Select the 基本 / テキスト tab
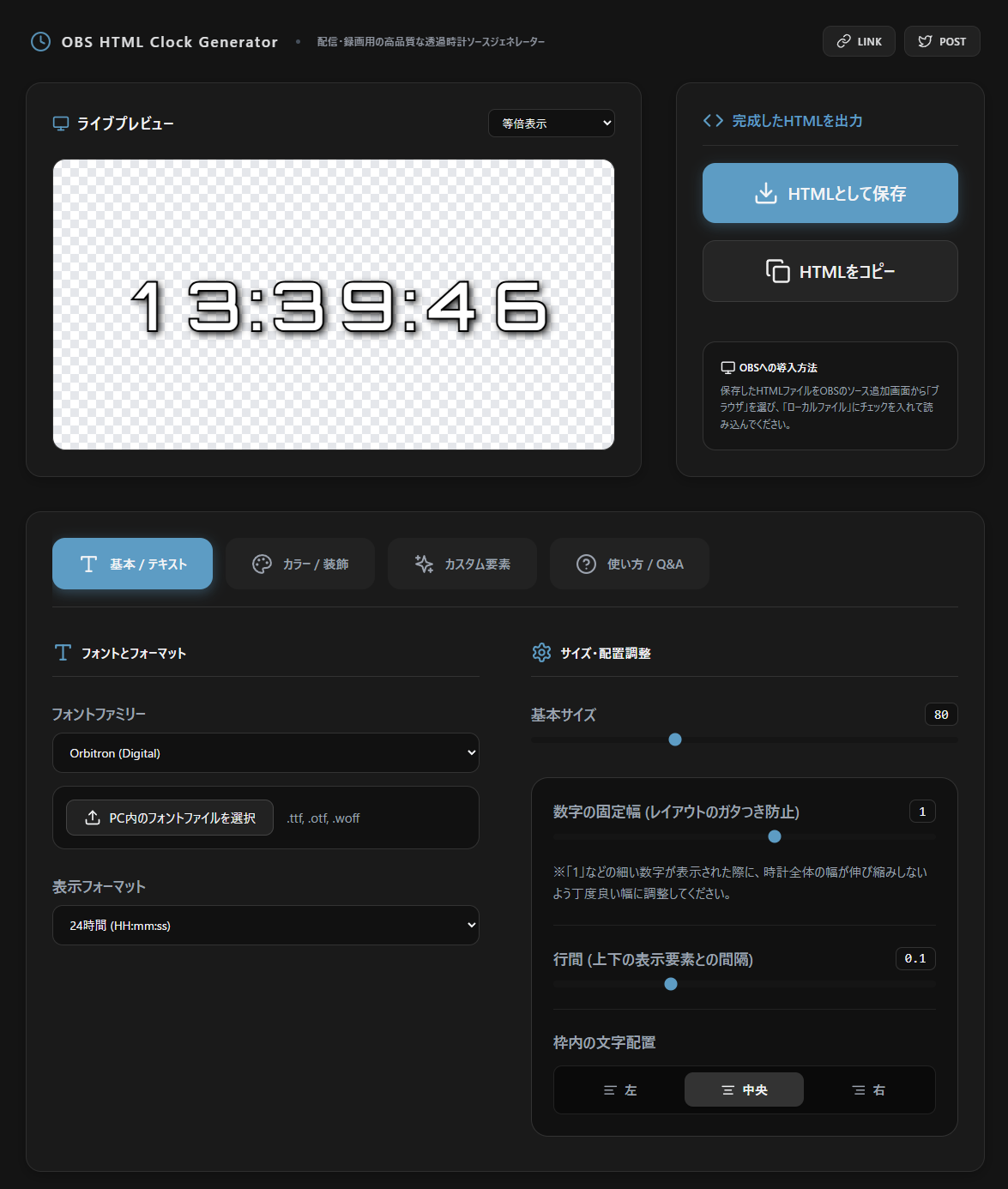The height and width of the screenshot is (1189, 1008). [132, 564]
